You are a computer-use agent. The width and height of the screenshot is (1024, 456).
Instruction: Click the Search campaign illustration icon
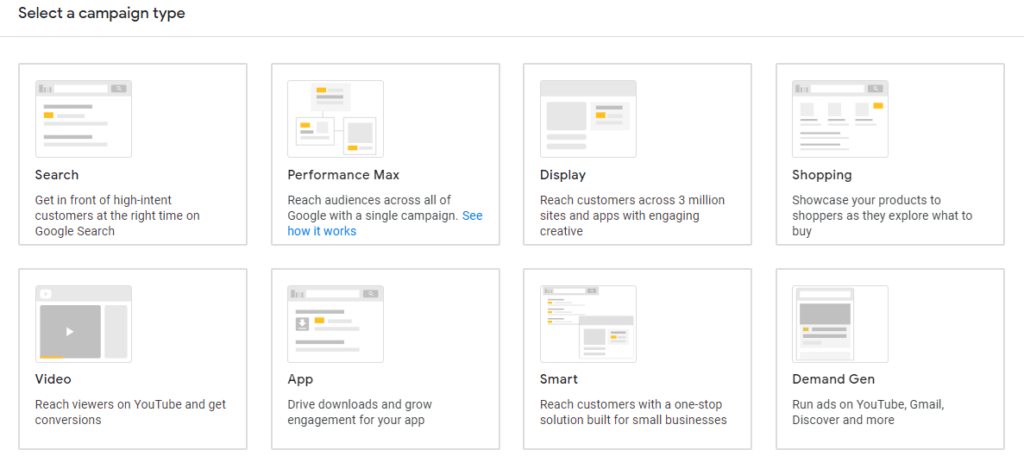[x=84, y=119]
